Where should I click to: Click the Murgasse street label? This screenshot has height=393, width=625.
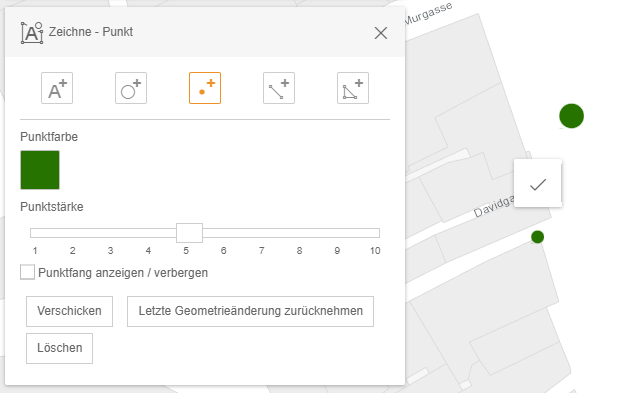[429, 14]
